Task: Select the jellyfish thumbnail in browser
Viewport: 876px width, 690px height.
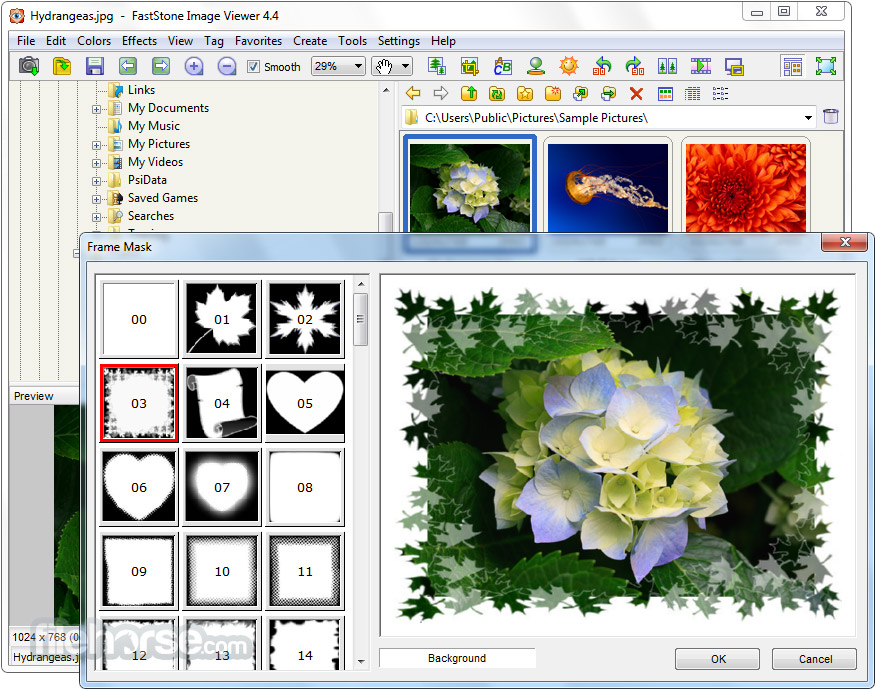Action: [x=607, y=187]
